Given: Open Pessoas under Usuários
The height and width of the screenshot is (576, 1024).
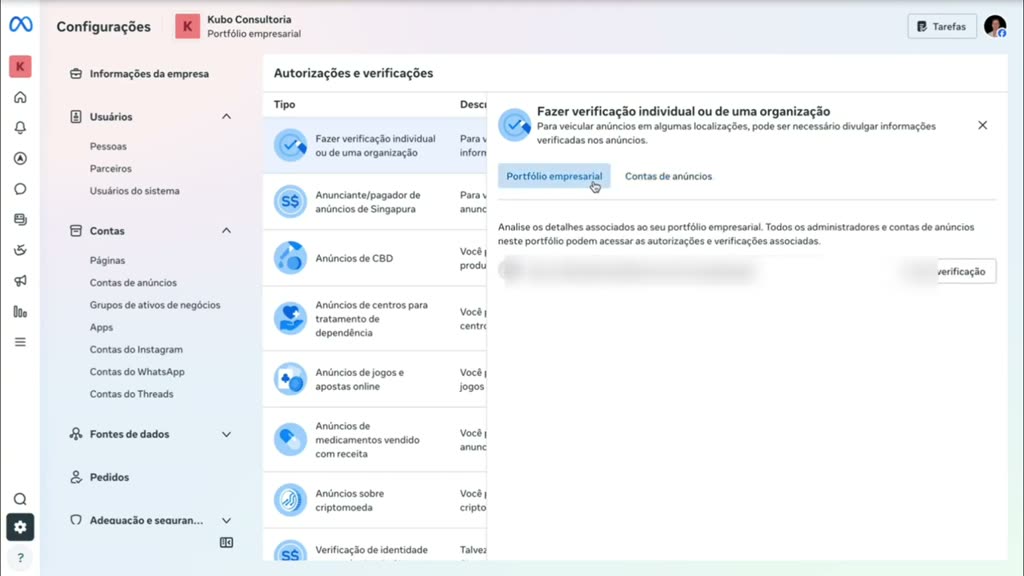Looking at the screenshot, I should [108, 146].
